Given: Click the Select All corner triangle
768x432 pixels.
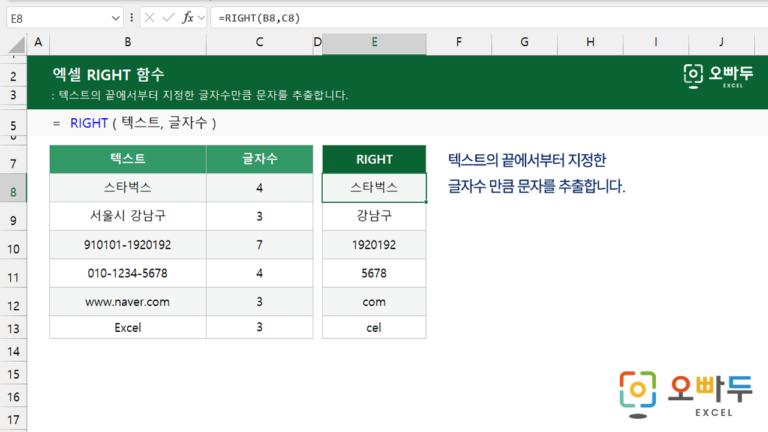Looking at the screenshot, I should [x=17, y=45].
